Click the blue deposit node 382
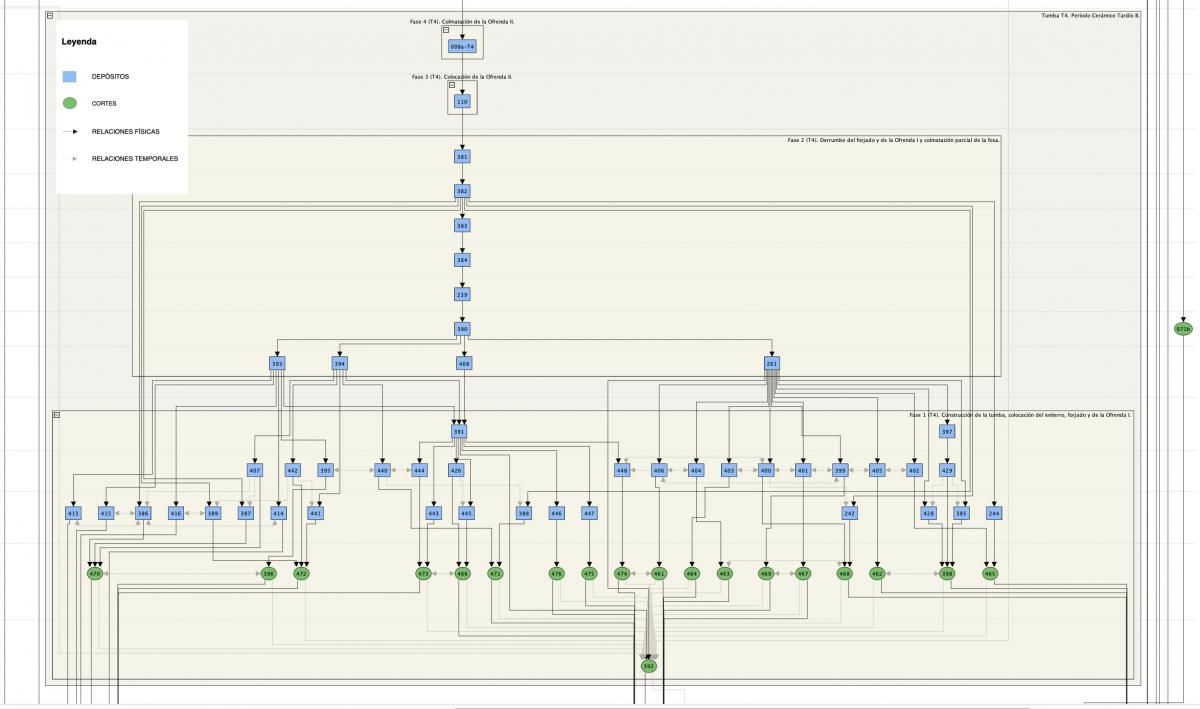Screen dimensions: 1200x709 [x=462, y=191]
